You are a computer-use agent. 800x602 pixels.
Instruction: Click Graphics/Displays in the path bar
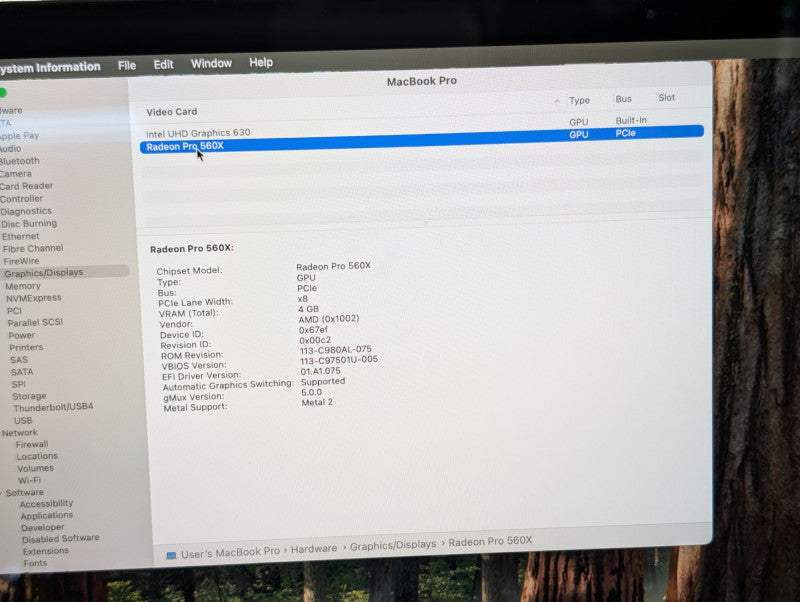click(393, 545)
